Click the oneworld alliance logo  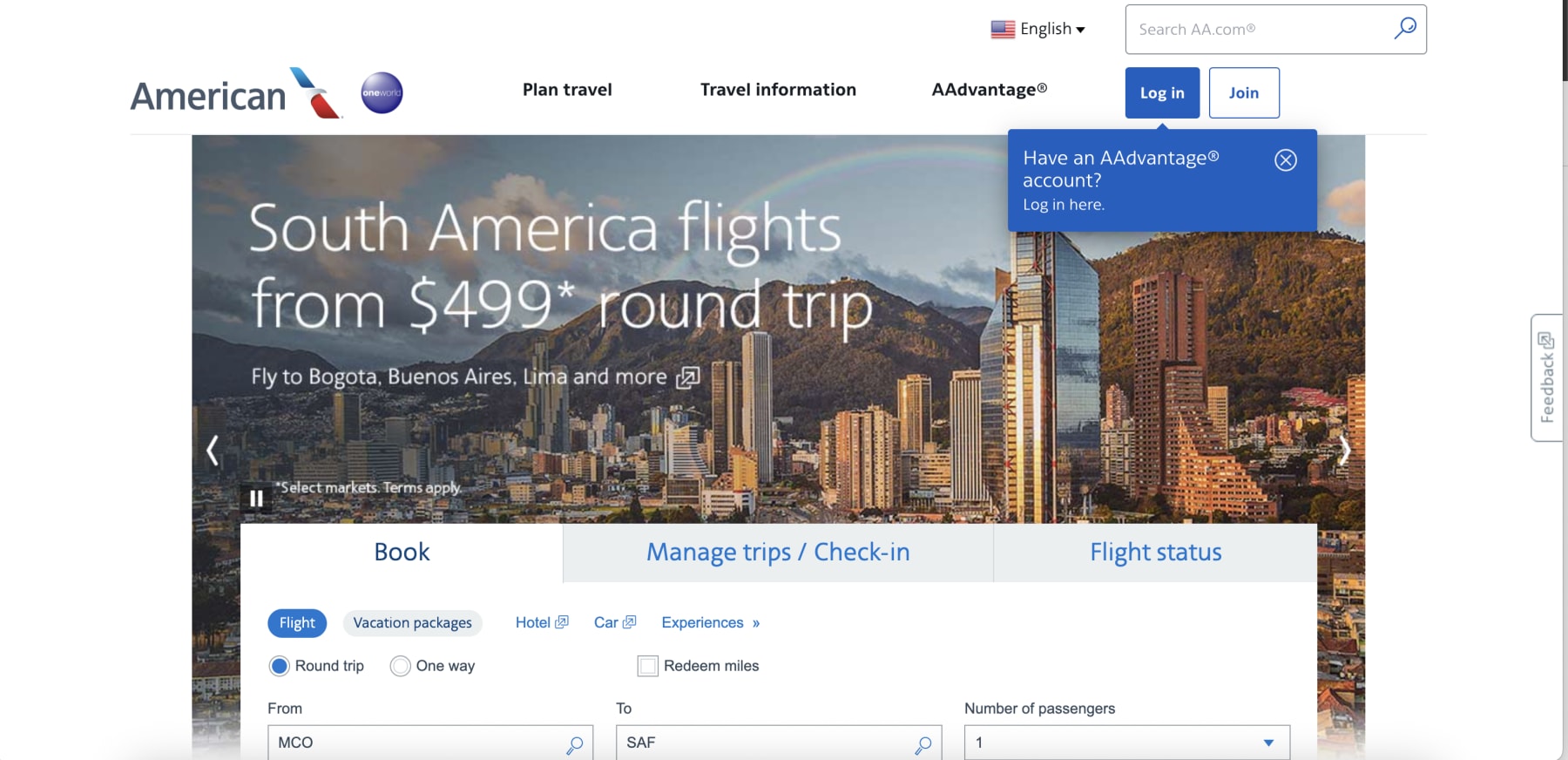(381, 93)
